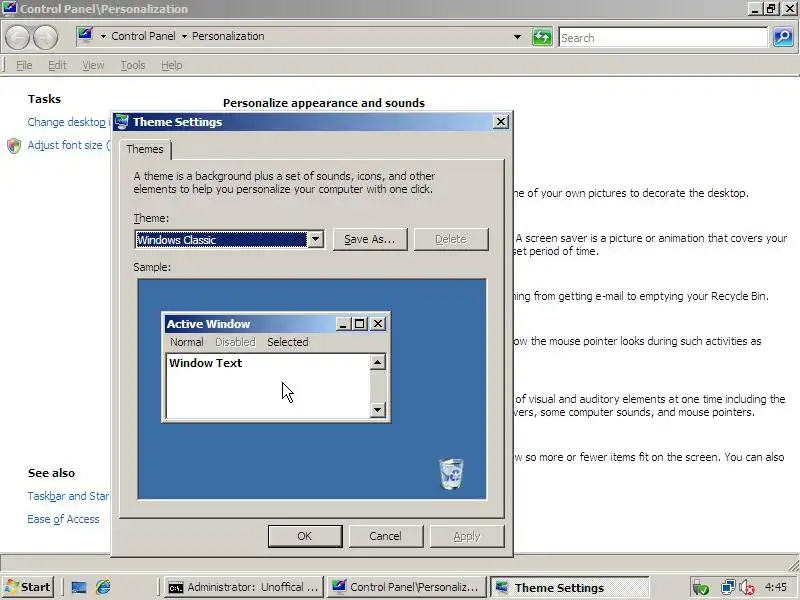Click the sample window scrollbar up arrow
Screen dimensions: 800x600
pos(378,362)
